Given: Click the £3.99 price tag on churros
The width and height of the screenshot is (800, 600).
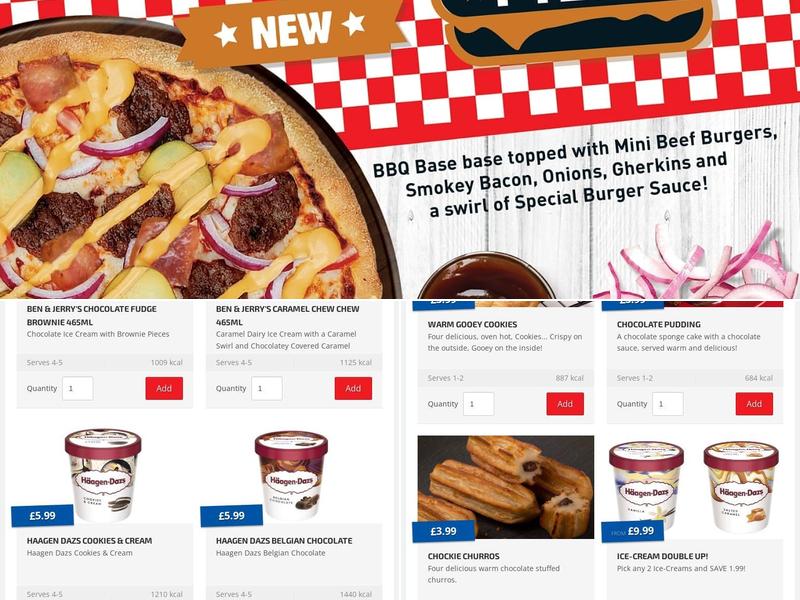Looking at the screenshot, I should tap(443, 531).
